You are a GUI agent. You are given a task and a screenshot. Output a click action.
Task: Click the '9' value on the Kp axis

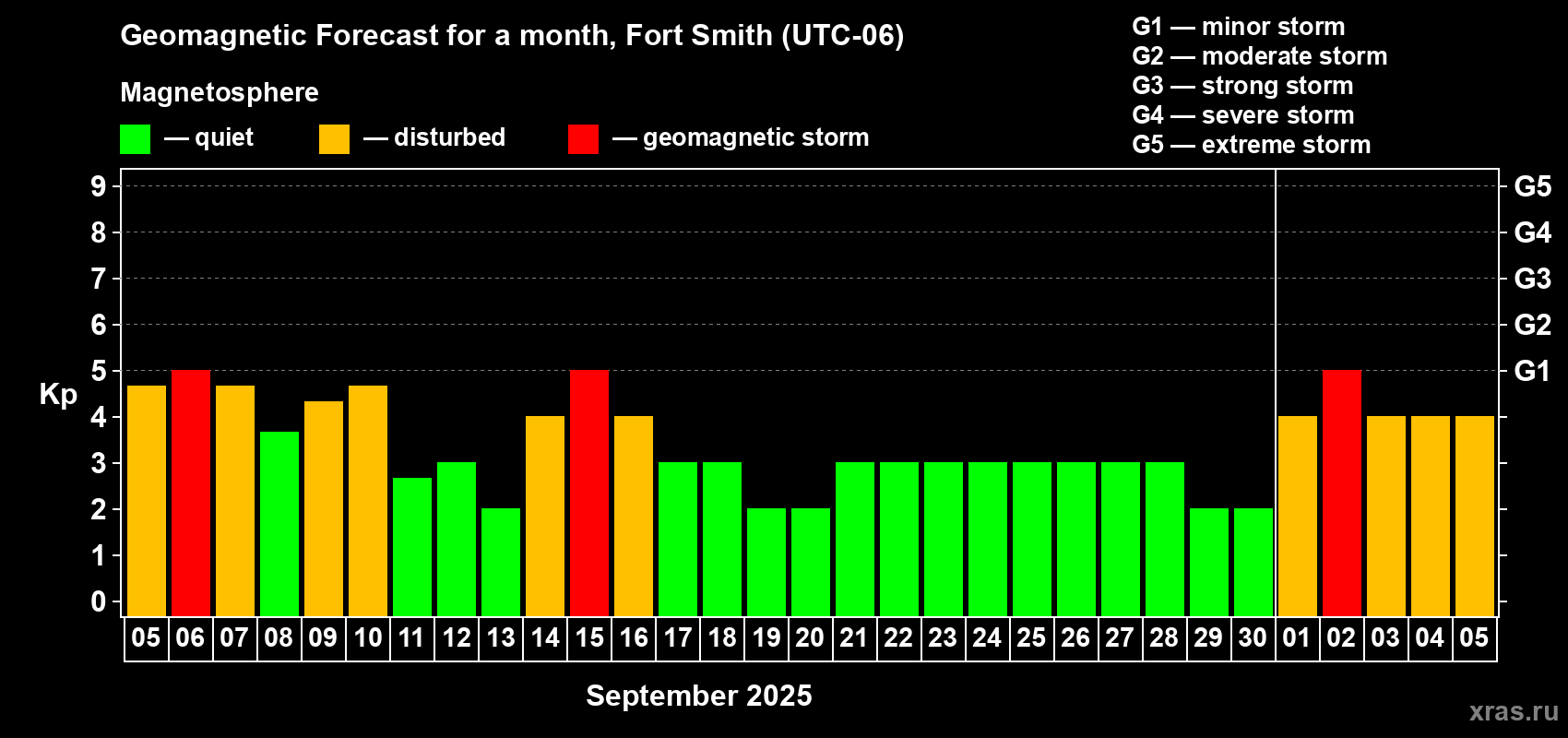click(x=99, y=186)
